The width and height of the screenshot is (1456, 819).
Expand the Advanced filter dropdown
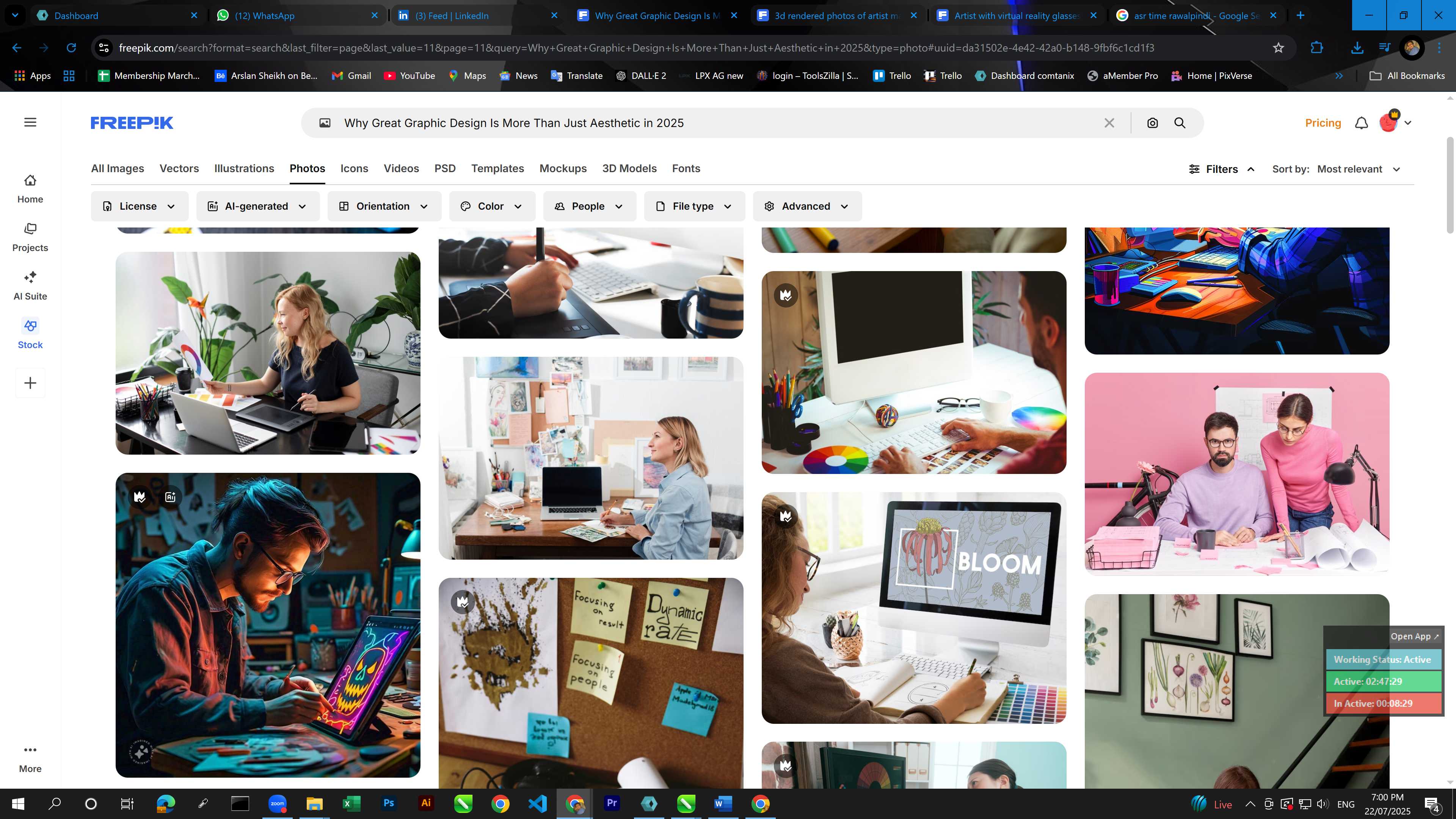(807, 206)
